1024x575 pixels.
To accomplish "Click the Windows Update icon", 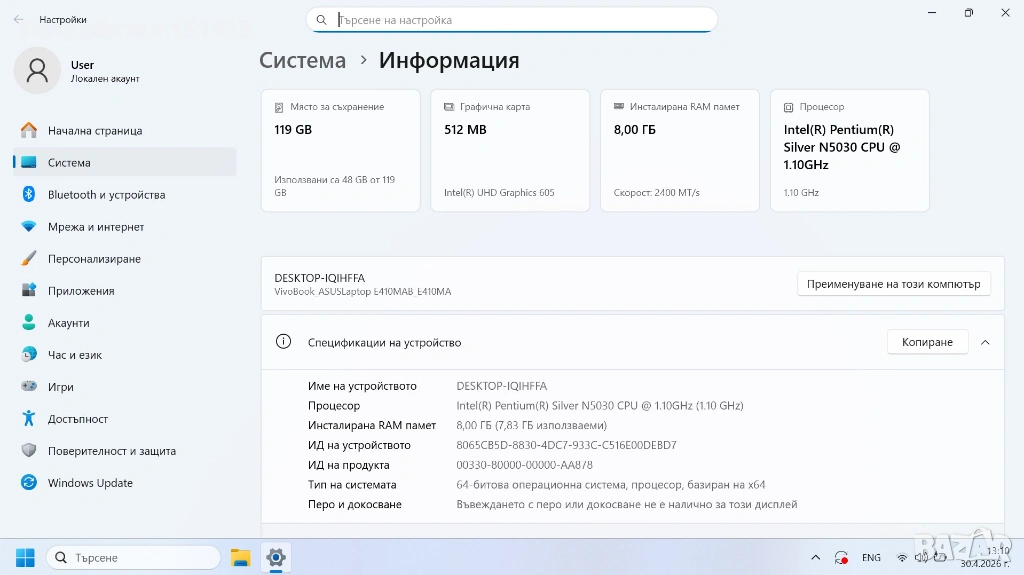I will [x=29, y=482].
